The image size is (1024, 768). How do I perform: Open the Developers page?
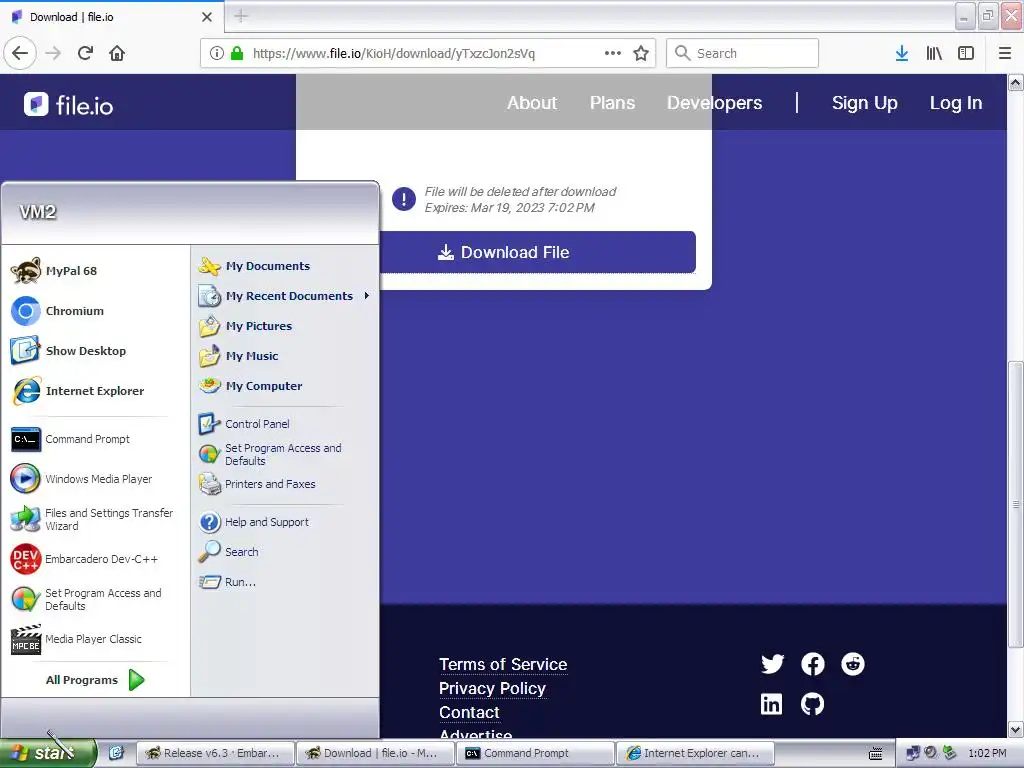pyautogui.click(x=714, y=103)
